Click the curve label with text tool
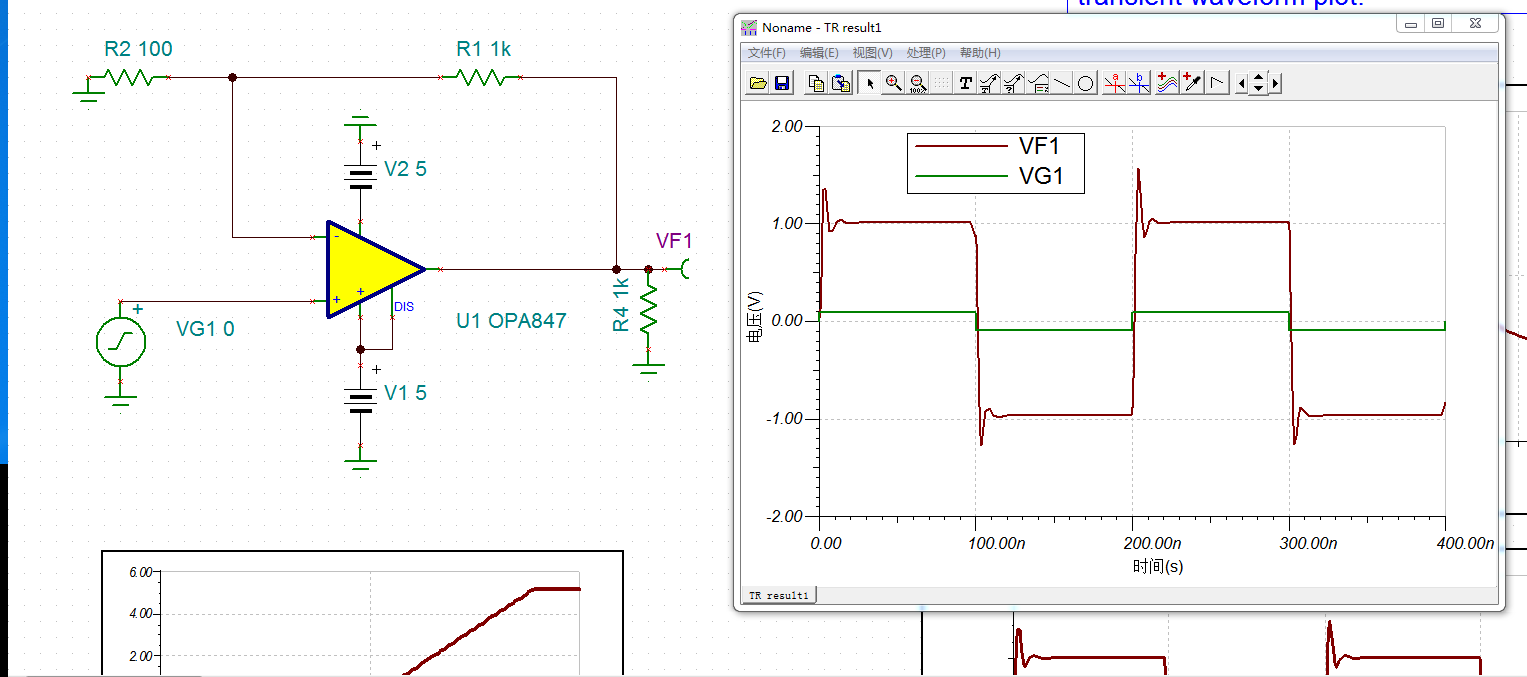The width and height of the screenshot is (1527, 677). coord(990,83)
